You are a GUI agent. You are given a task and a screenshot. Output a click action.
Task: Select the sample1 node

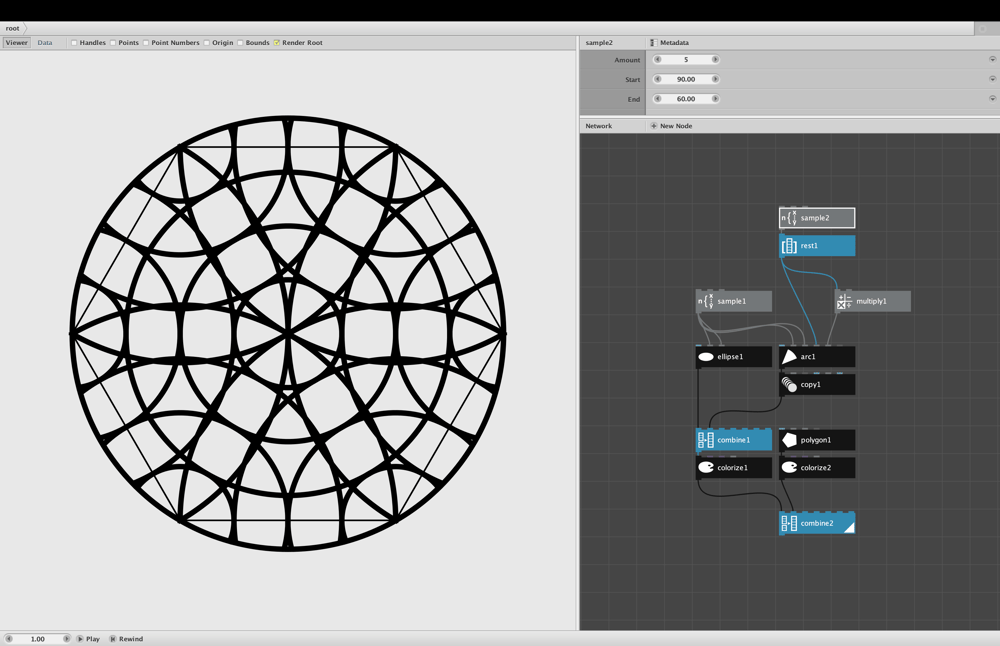point(733,301)
